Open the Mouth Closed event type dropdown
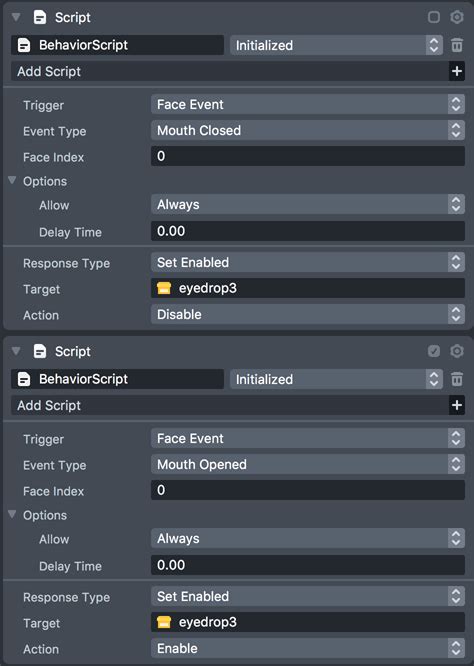Viewport: 474px width, 666px height. click(308, 130)
